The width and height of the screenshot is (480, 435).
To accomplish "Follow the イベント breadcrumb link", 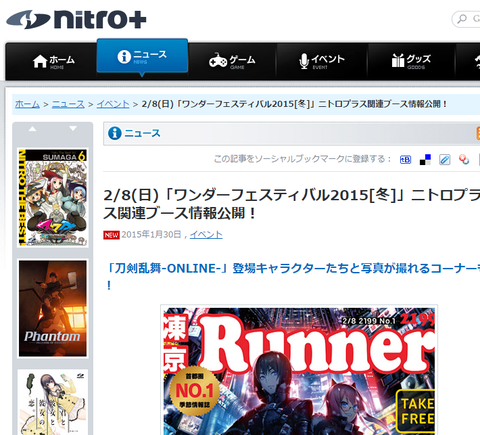I will (x=113, y=104).
